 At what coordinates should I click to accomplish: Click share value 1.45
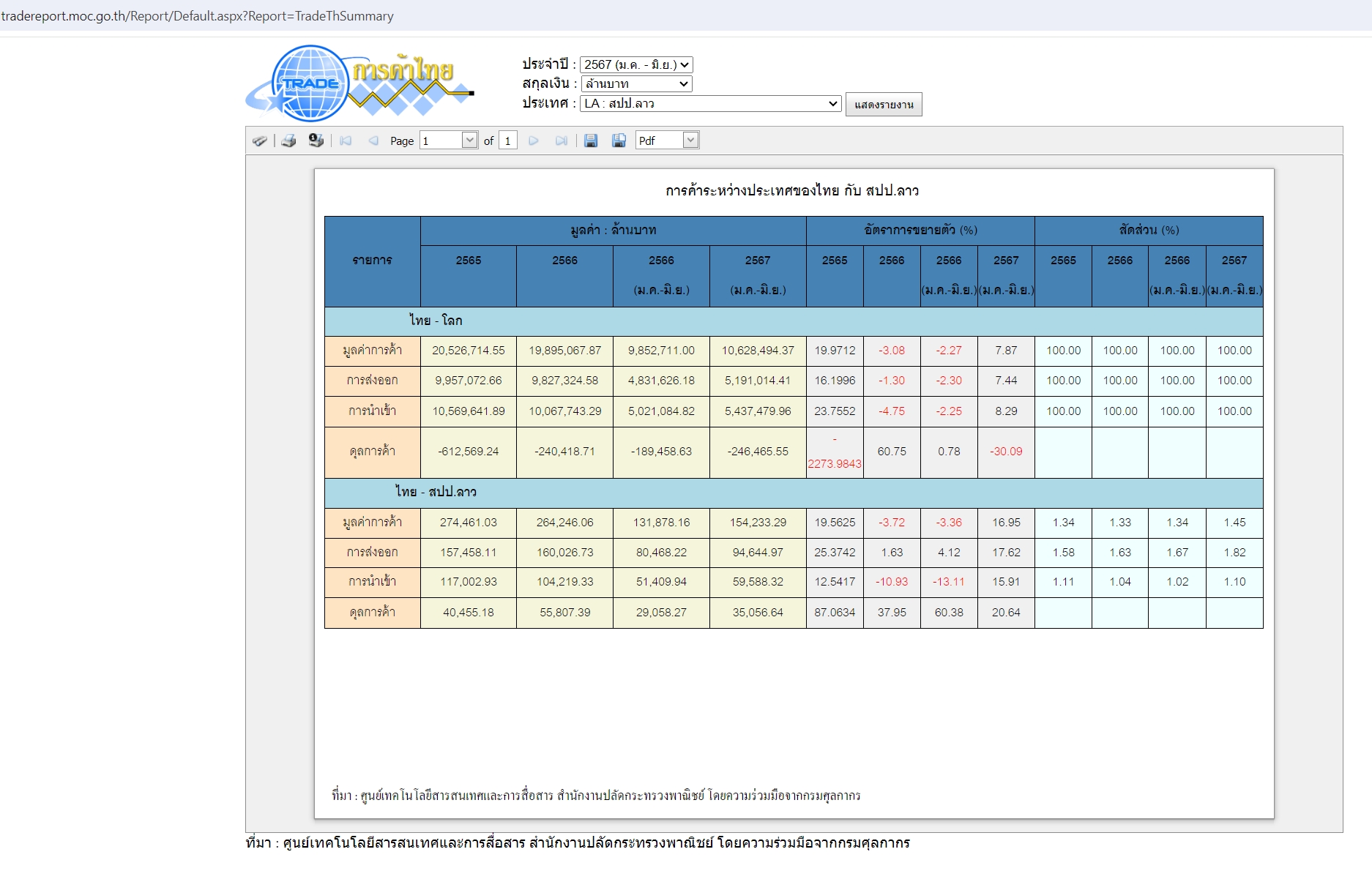tap(1234, 523)
